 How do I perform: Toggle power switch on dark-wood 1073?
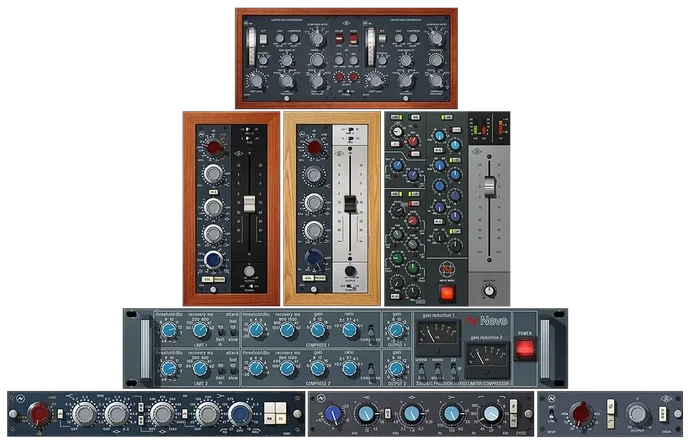[x=250, y=286]
